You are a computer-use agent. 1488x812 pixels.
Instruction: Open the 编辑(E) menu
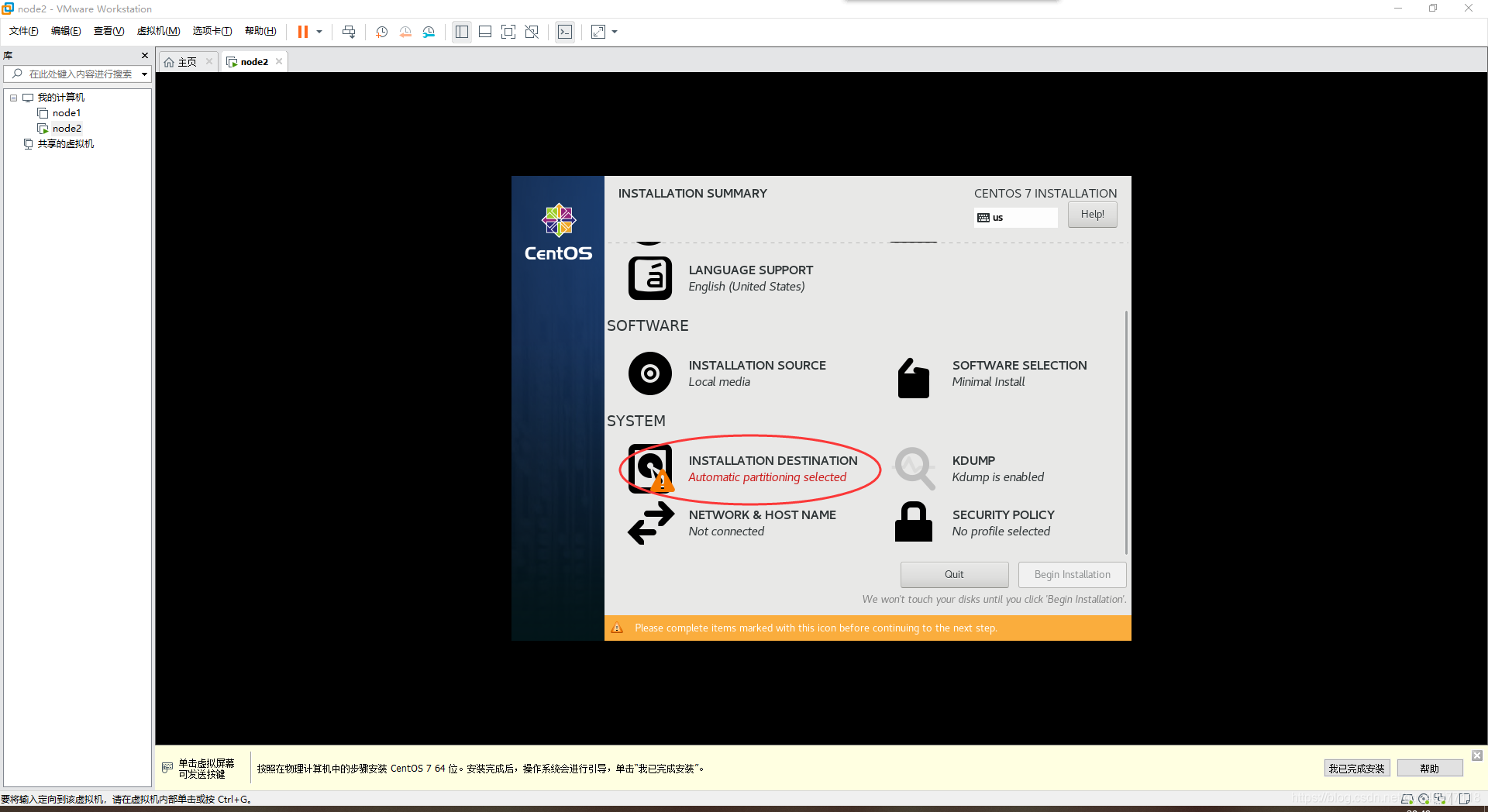pyautogui.click(x=66, y=31)
